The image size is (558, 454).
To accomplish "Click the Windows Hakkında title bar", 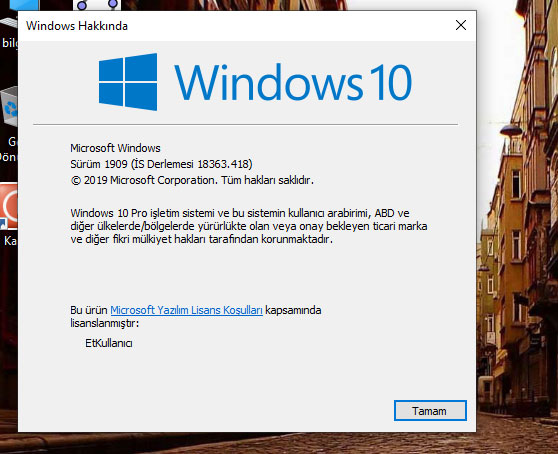I will (x=235, y=26).
